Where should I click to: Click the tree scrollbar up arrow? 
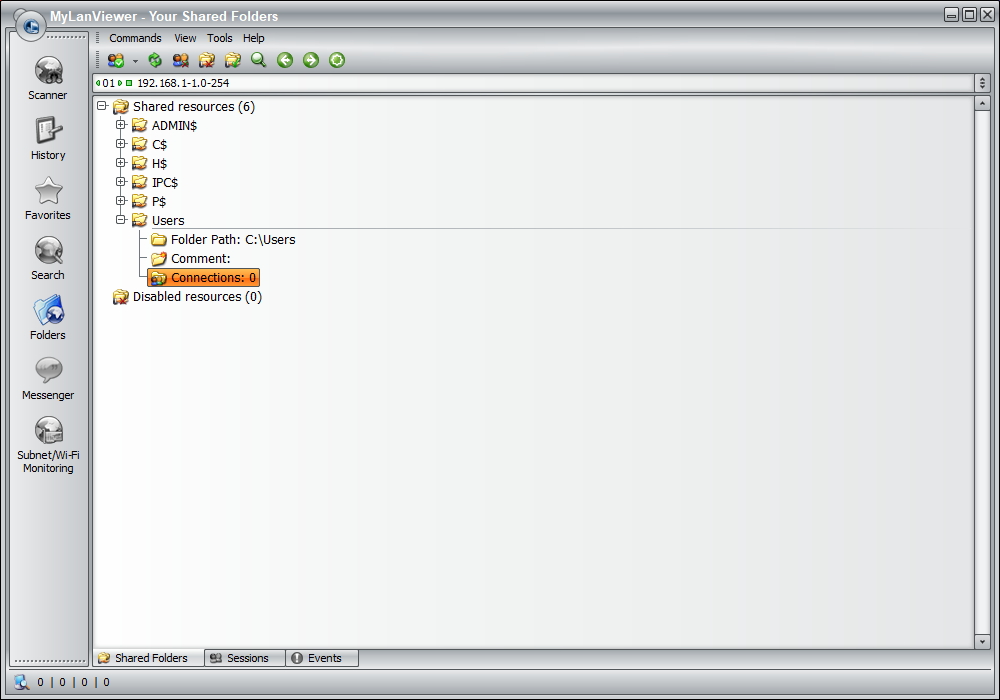point(982,103)
